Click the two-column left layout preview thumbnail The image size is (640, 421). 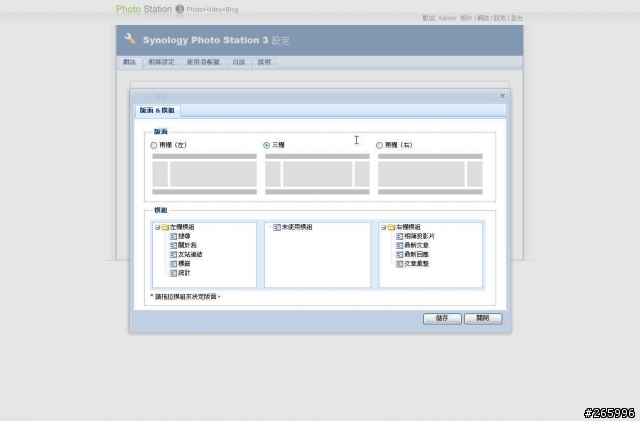tap(204, 174)
